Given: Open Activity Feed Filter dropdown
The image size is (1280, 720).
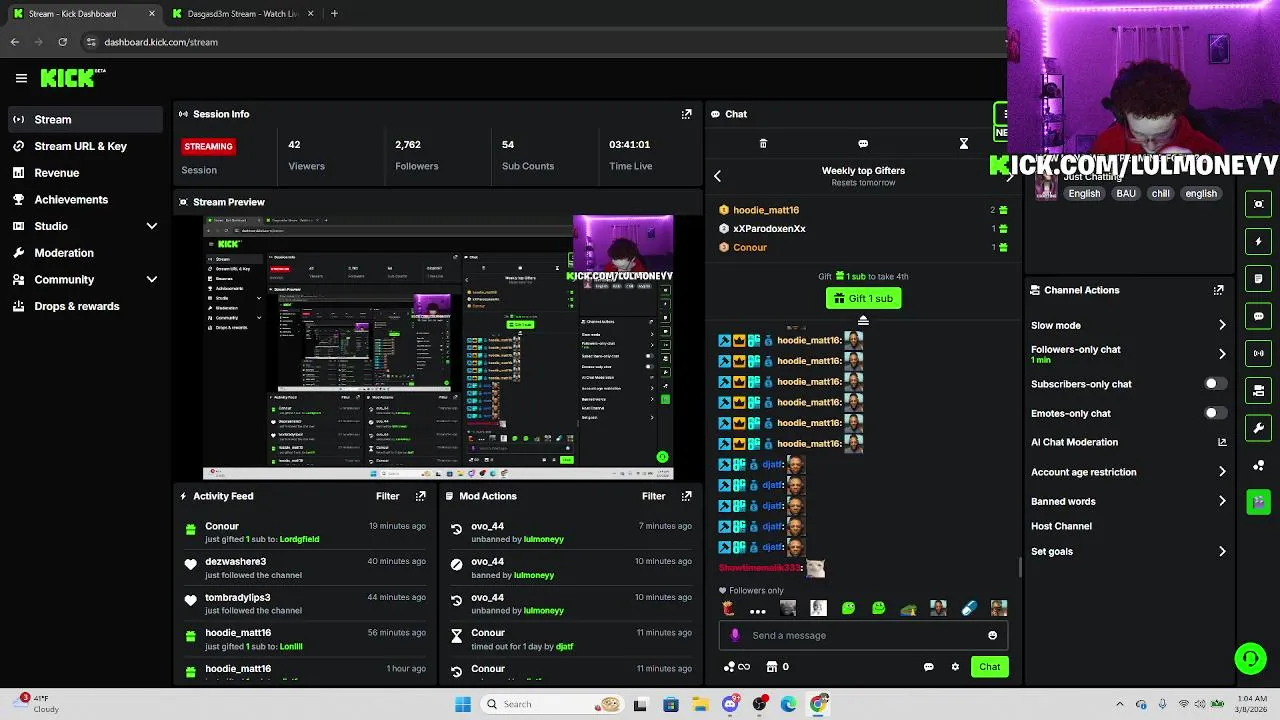Looking at the screenshot, I should 387,496.
